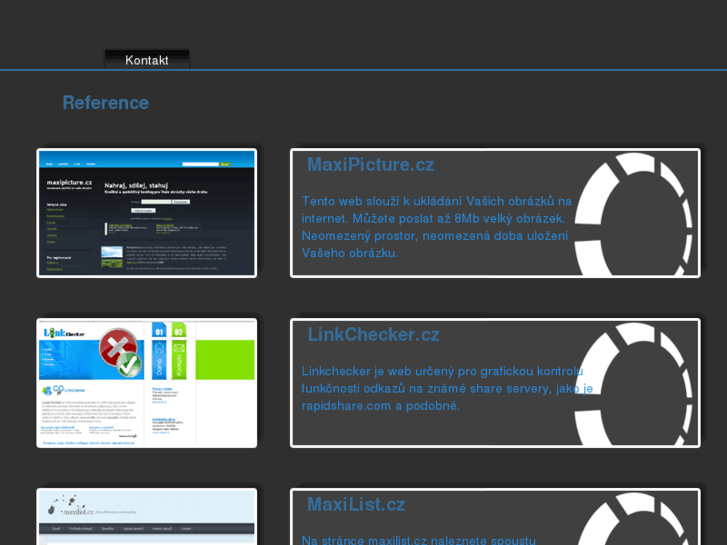
Task: Click the MaxiList.cz heading link
Action: click(356, 504)
